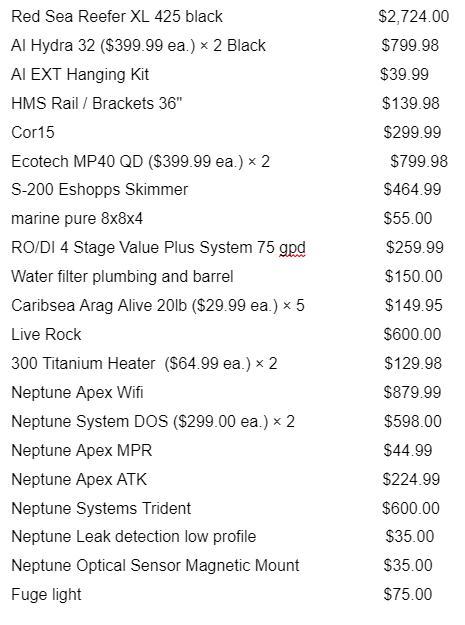465x625 pixels.
Task: Click the misspelled gpd underlined word
Action: pos(292,249)
